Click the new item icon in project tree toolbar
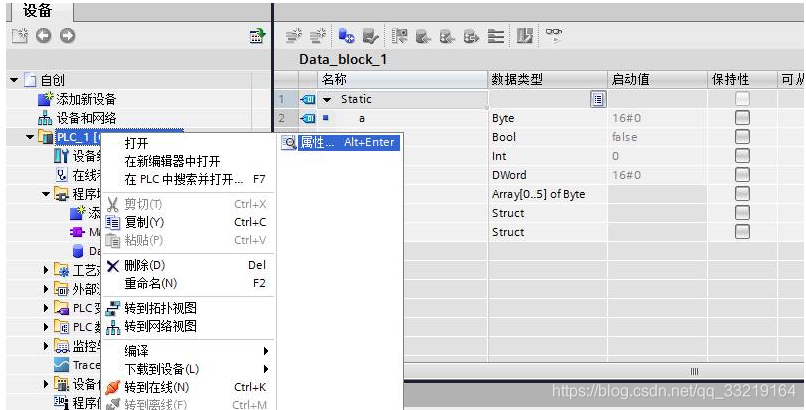 pos(20,36)
